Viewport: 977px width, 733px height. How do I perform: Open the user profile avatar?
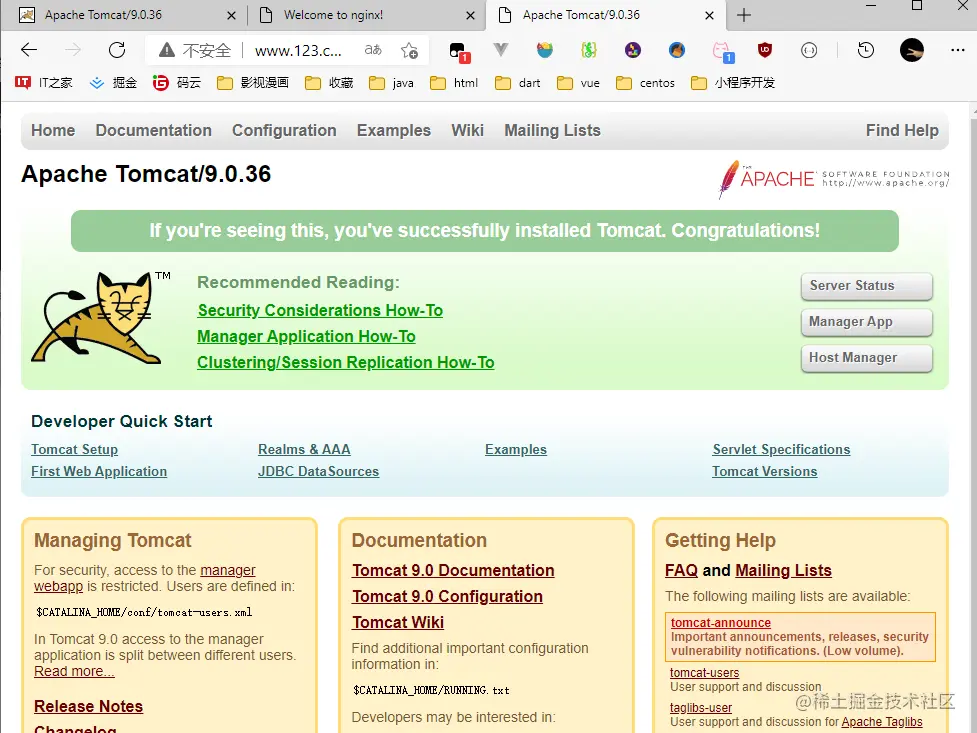912,50
